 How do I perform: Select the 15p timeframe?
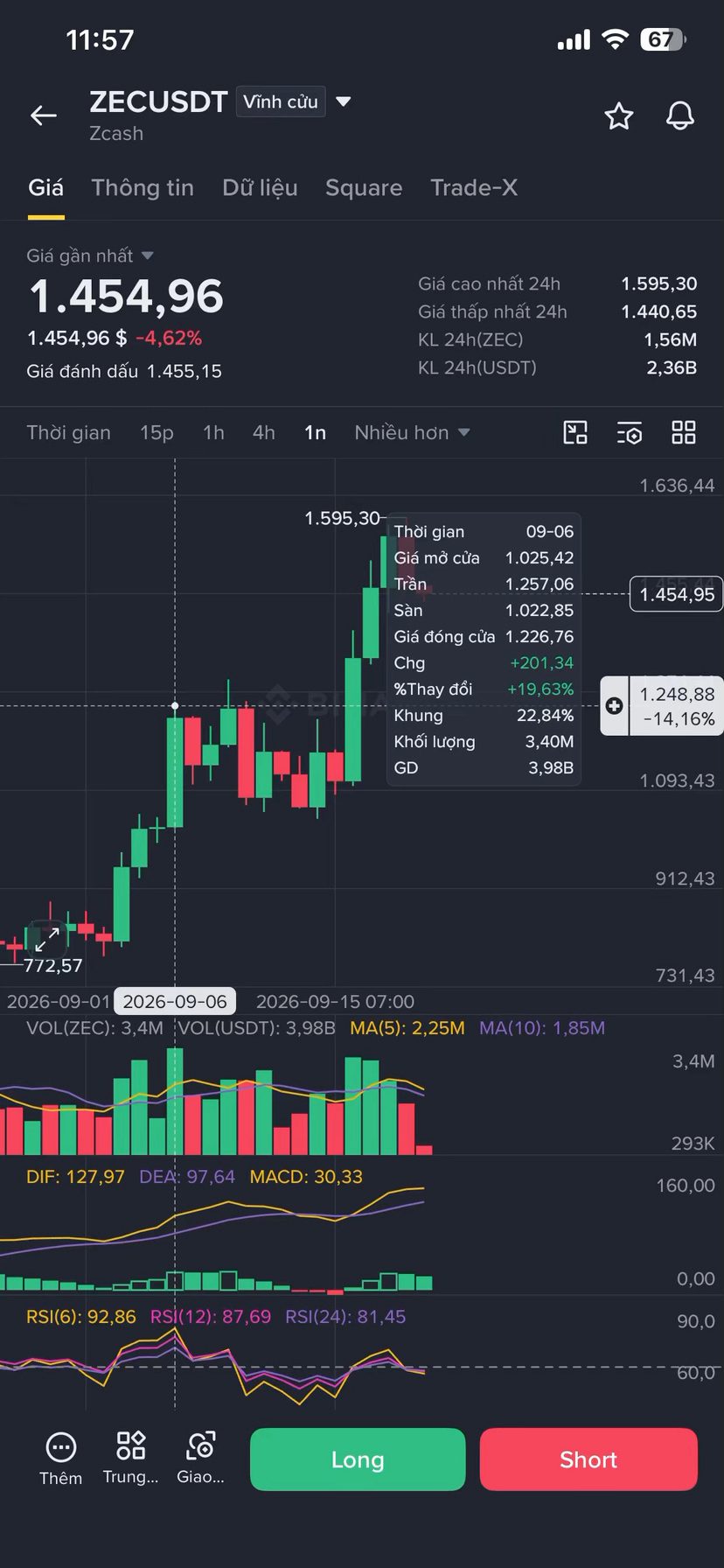[x=157, y=432]
